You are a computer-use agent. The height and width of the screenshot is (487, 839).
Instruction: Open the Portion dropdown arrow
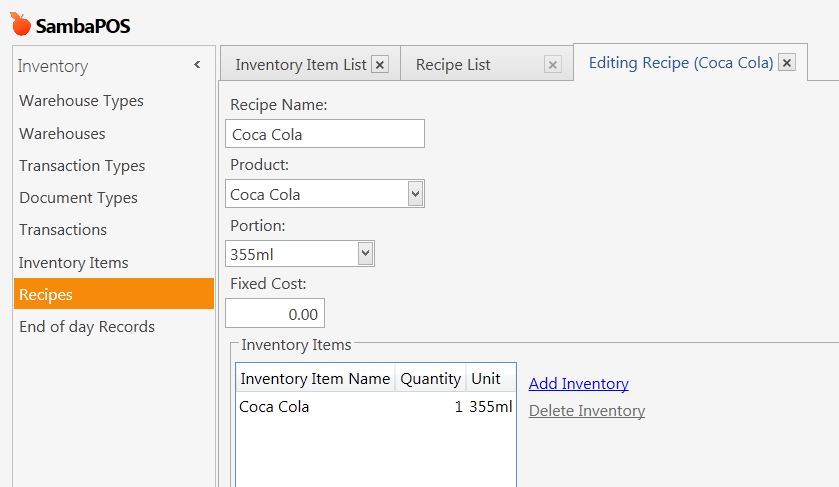click(365, 253)
